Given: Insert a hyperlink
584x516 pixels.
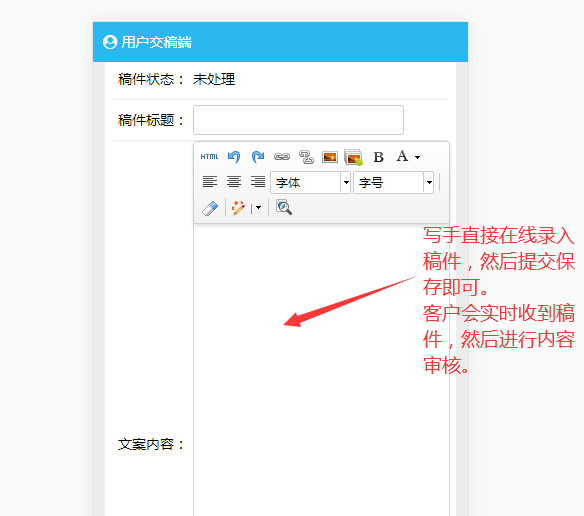Looking at the screenshot, I should coord(282,157).
